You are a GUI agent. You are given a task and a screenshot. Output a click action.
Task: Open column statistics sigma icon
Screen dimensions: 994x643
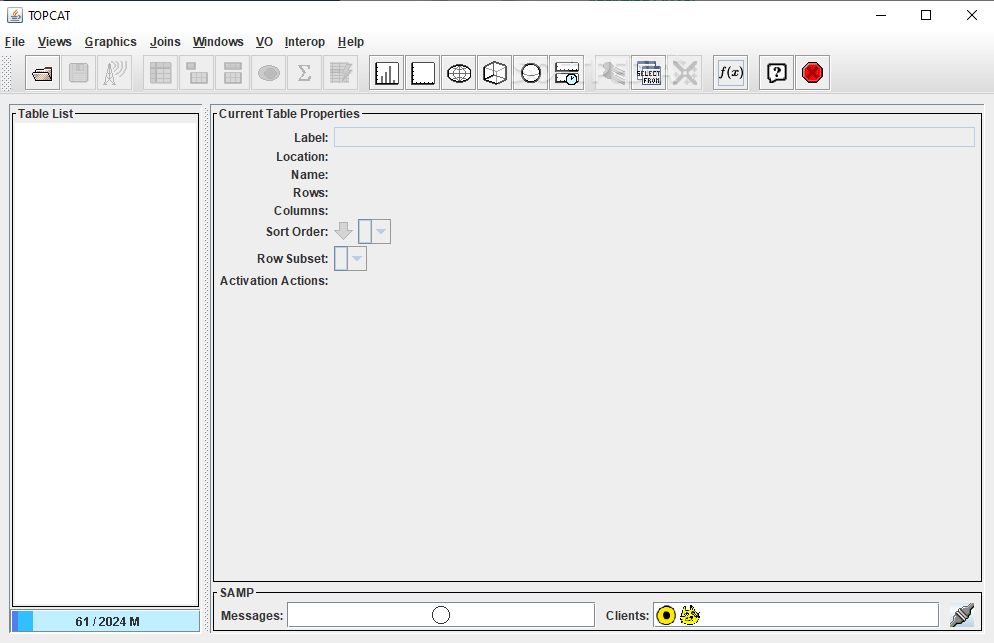pos(305,73)
